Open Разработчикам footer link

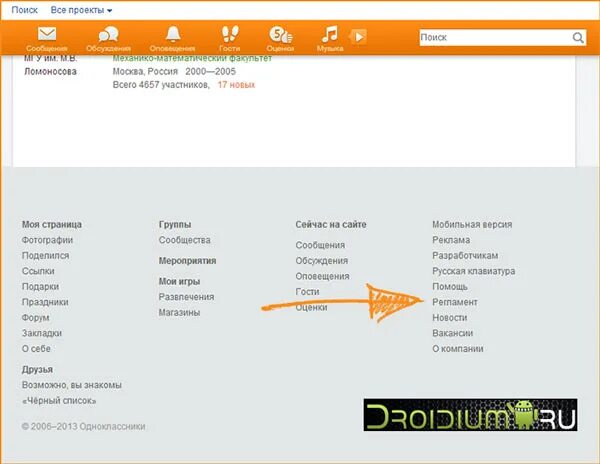(465, 256)
